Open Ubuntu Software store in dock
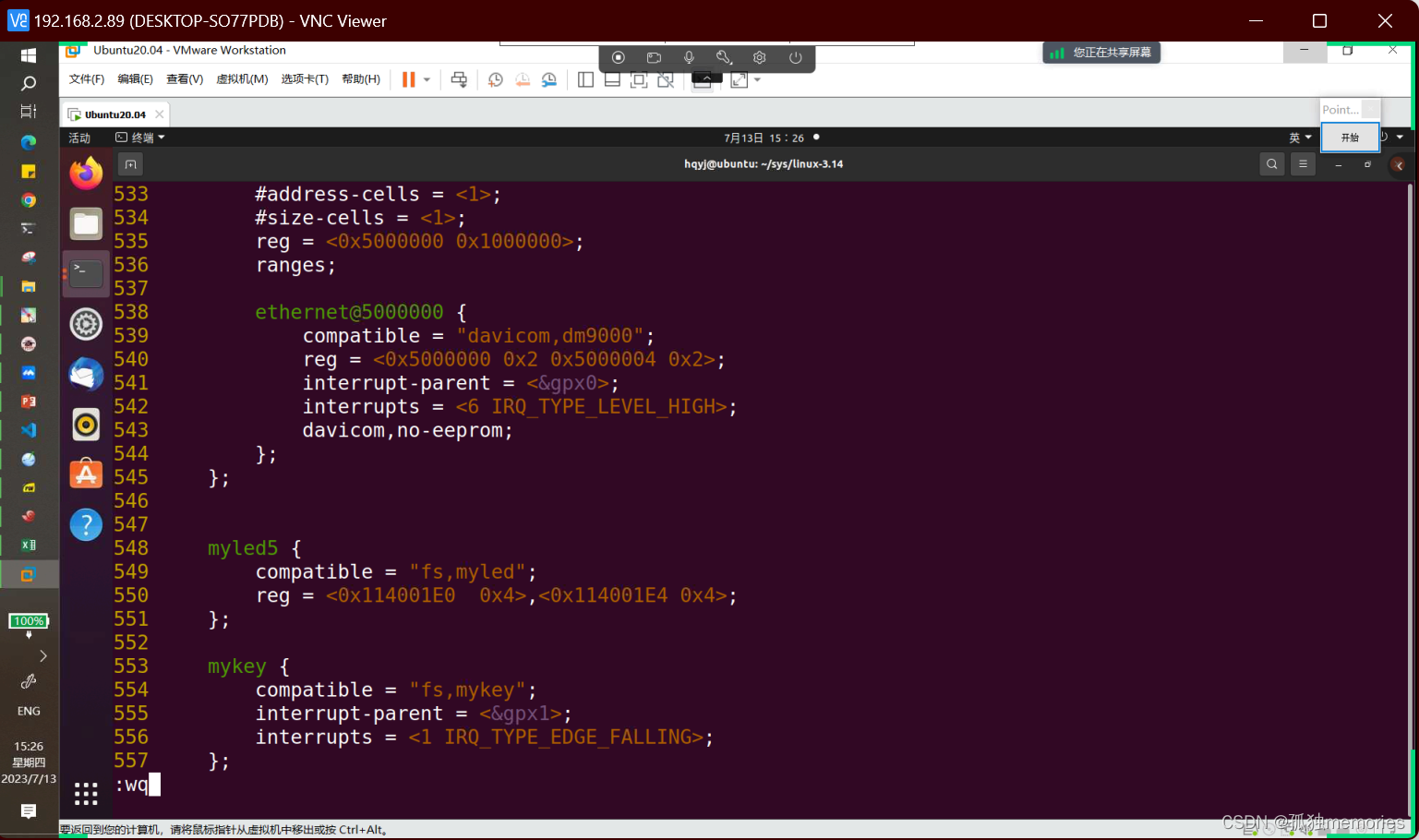This screenshot has height=840, width=1419. [x=86, y=474]
